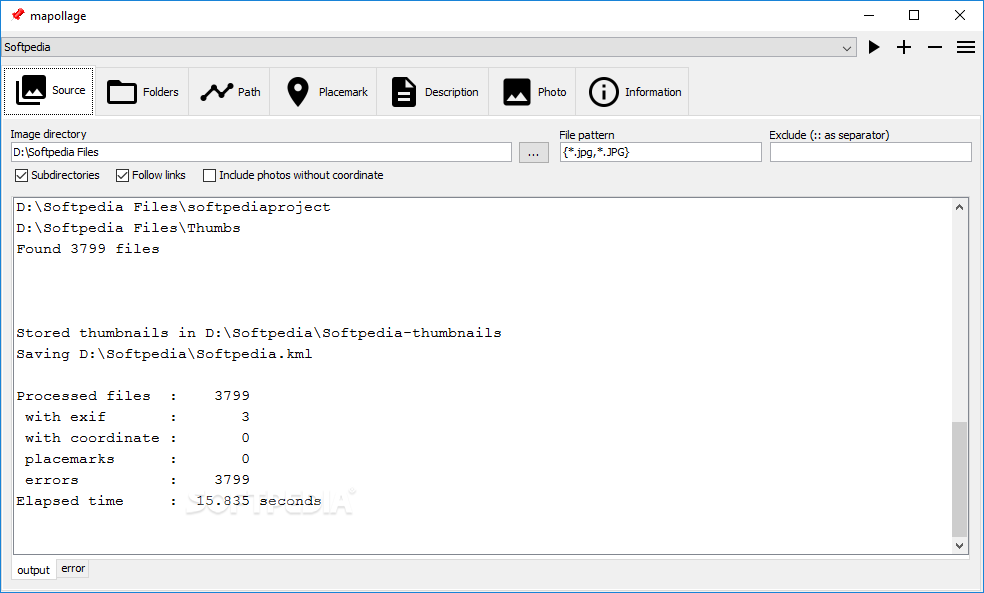Click the 'D:\Softpedia Files\Thumbs' line
Viewport: 984px width, 593px height.
(x=128, y=228)
